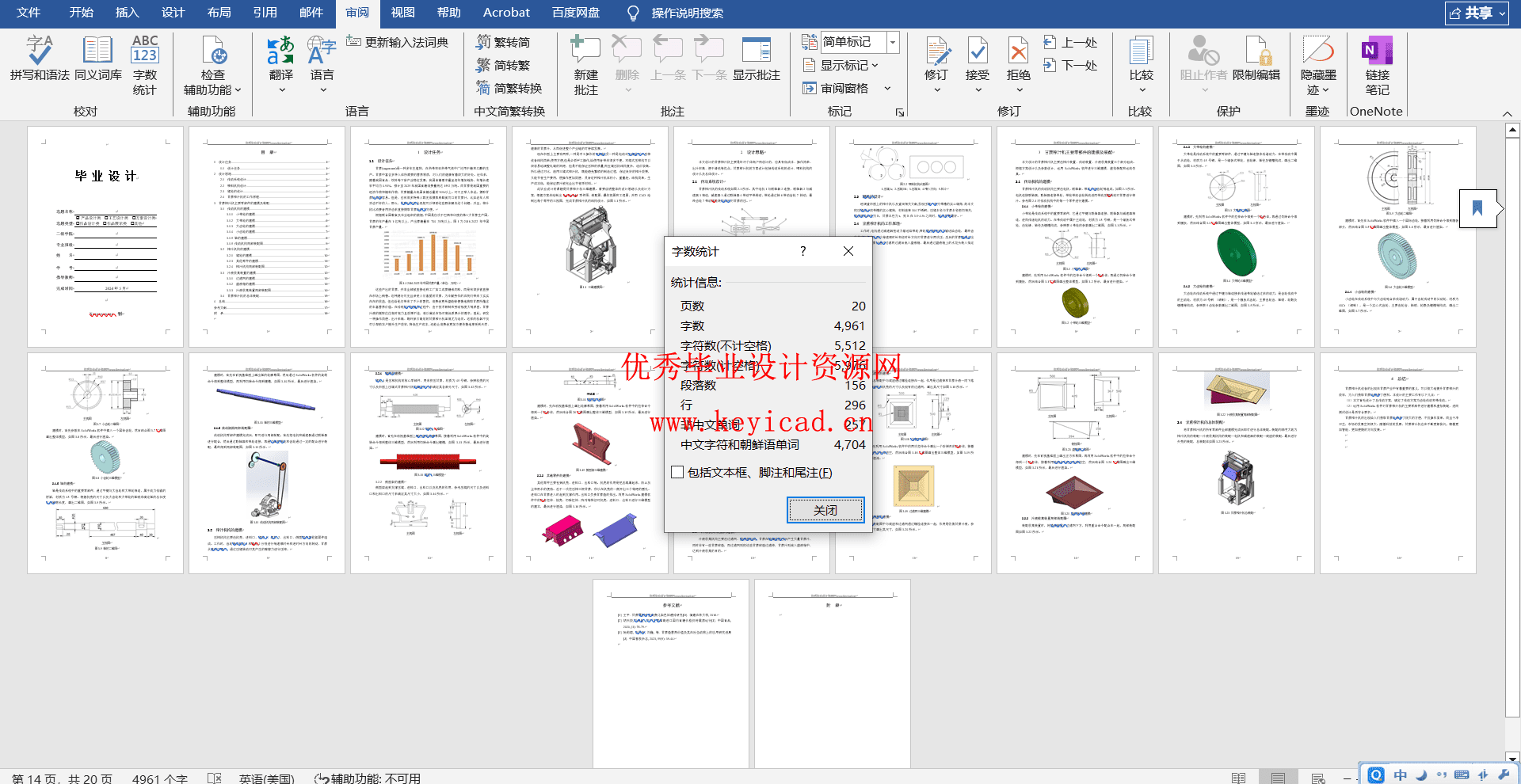Go to 下一处 next change
Viewport: 1521px width, 784px height.
pyautogui.click(x=1070, y=65)
